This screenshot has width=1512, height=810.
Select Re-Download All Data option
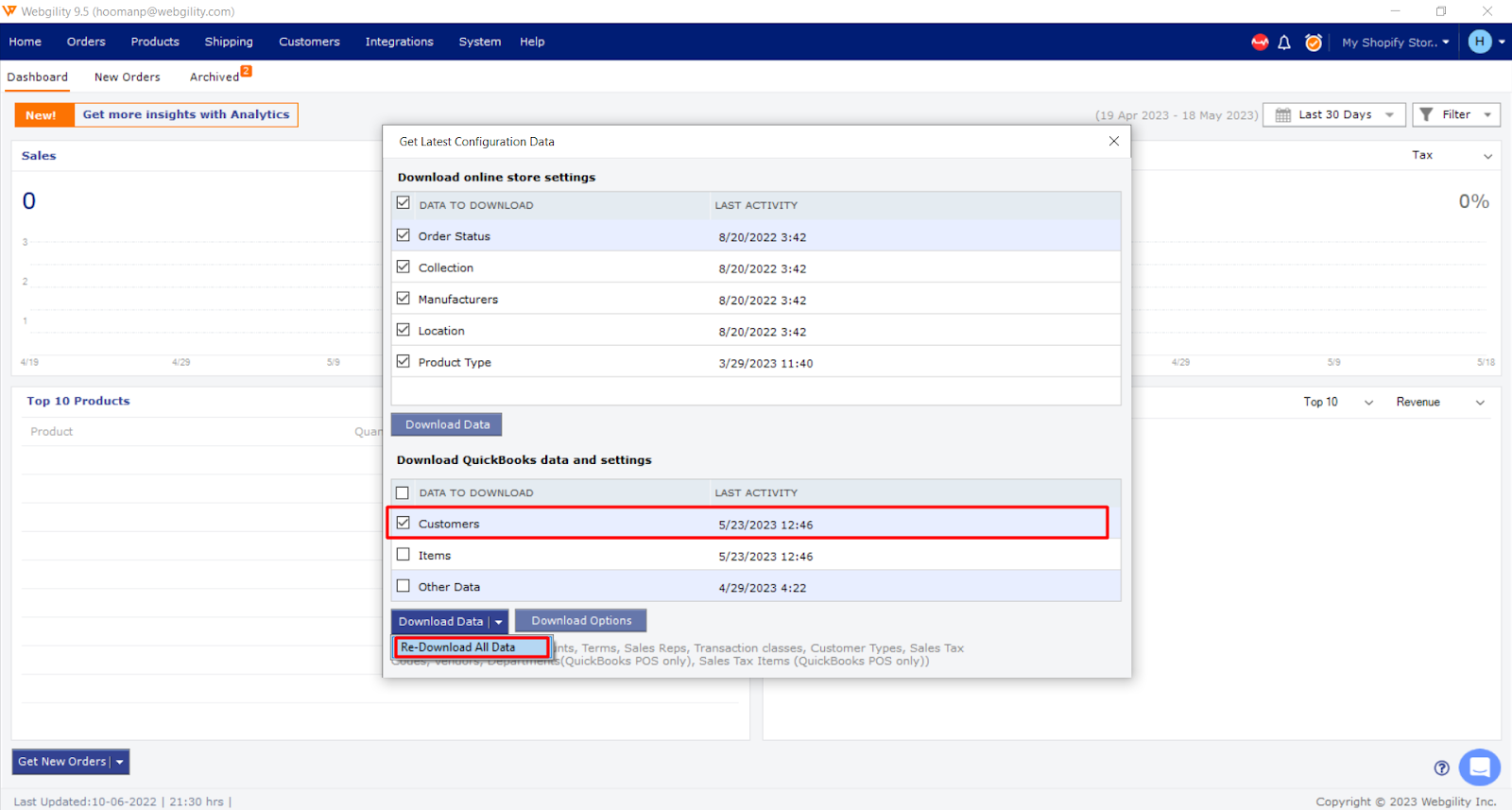pyautogui.click(x=471, y=647)
